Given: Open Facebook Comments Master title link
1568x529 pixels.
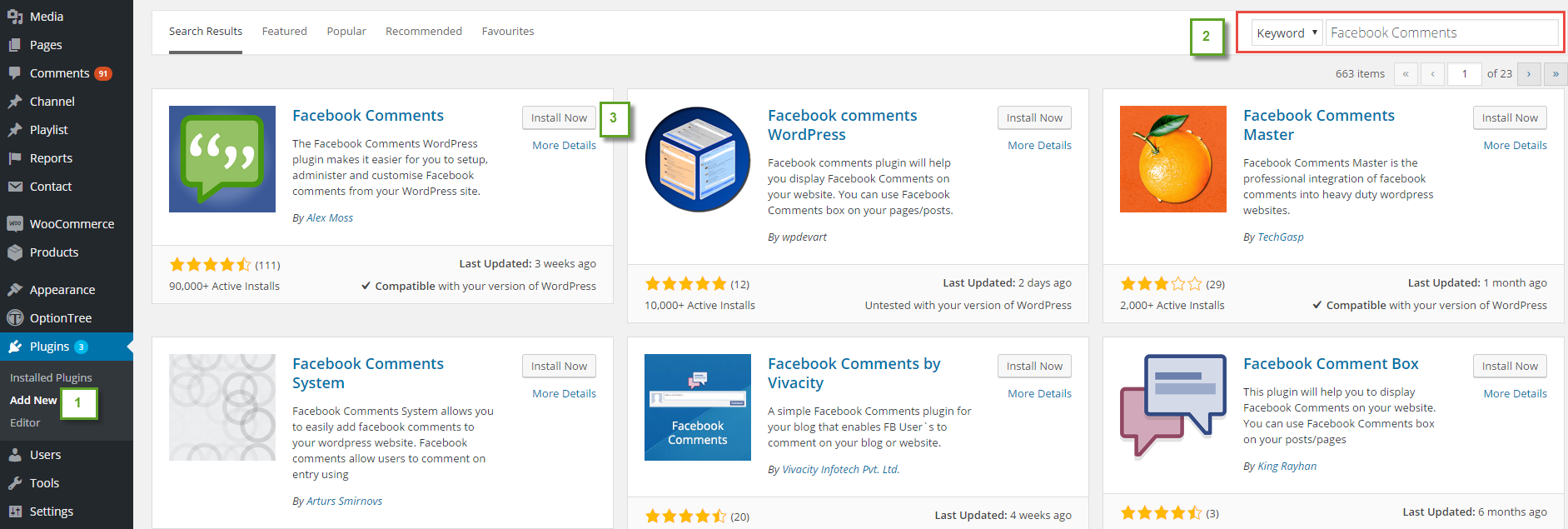Looking at the screenshot, I should tap(1319, 126).
